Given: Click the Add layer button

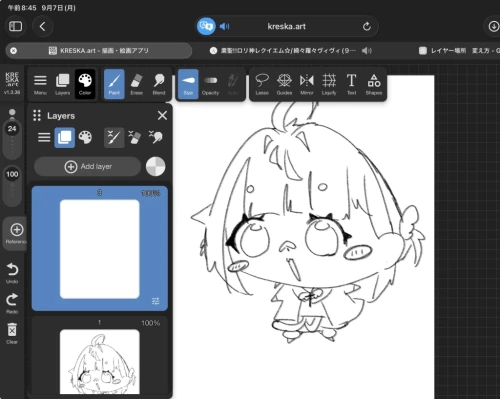Looking at the screenshot, I should pyautogui.click(x=88, y=166).
